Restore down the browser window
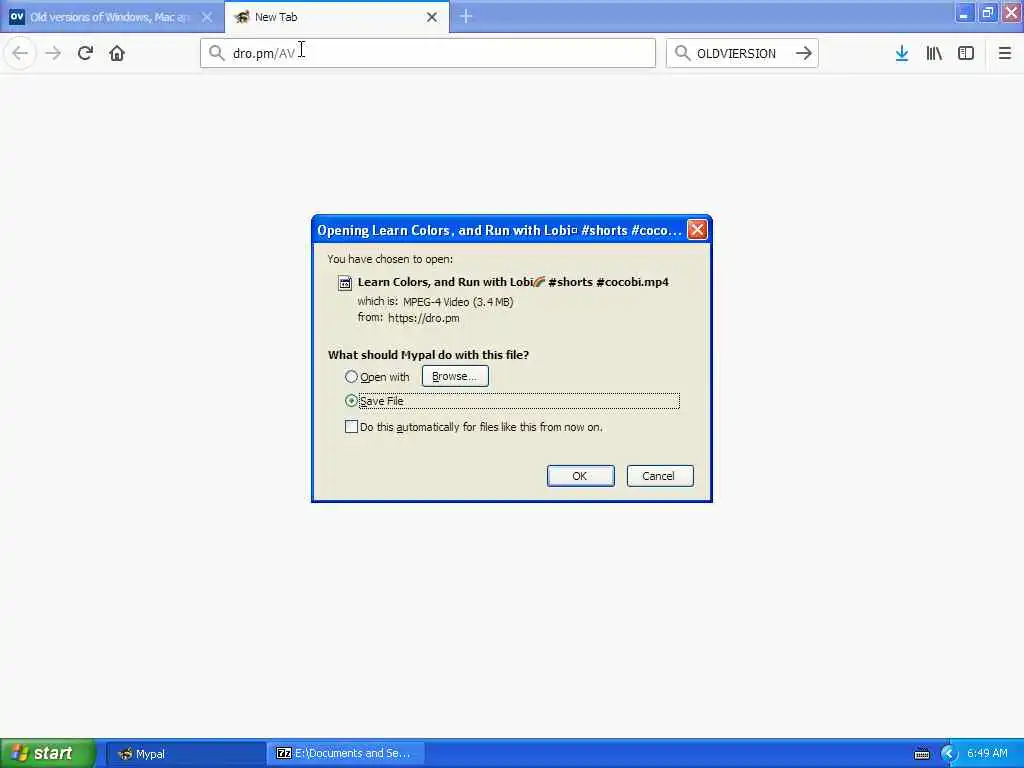The image size is (1024, 768). click(x=987, y=13)
